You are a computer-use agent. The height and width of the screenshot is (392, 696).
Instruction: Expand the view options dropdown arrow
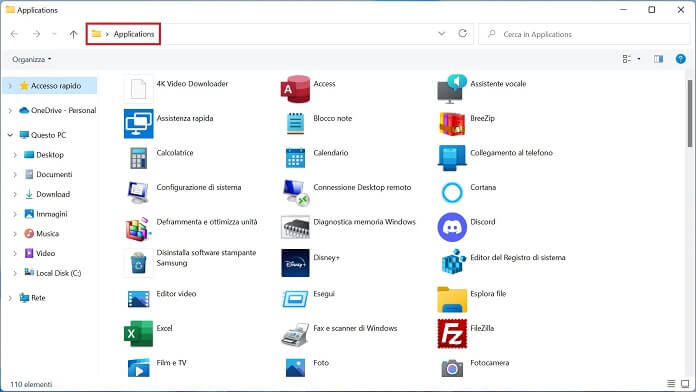[x=639, y=59]
